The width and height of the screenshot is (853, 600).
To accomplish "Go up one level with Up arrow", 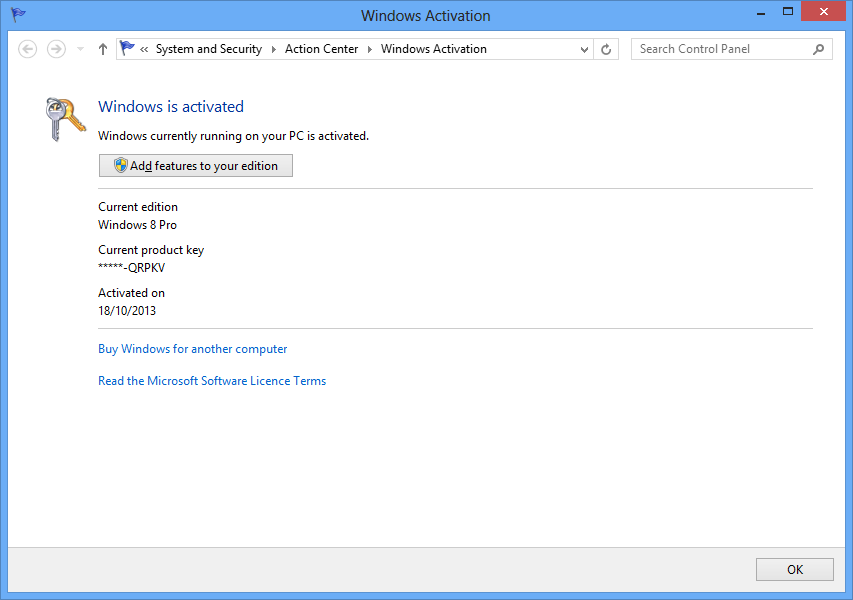I will tap(103, 49).
